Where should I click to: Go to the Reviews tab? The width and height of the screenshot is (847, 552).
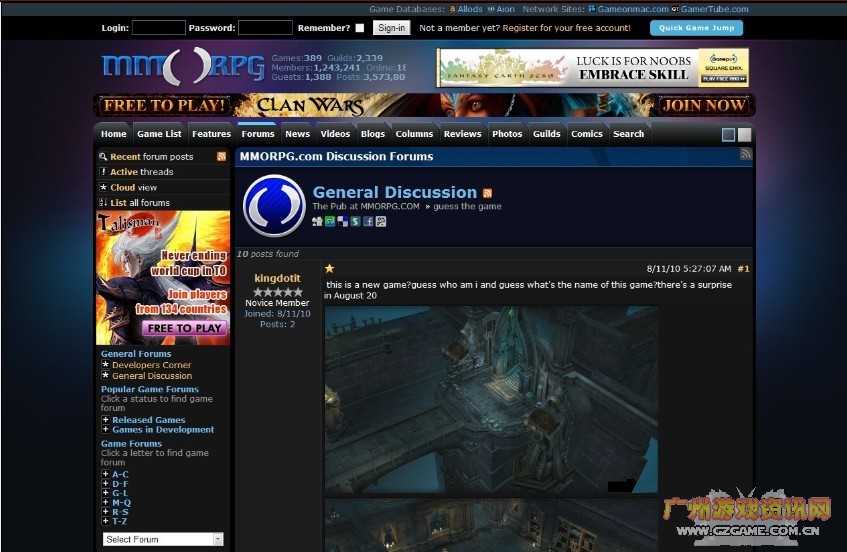(x=462, y=134)
